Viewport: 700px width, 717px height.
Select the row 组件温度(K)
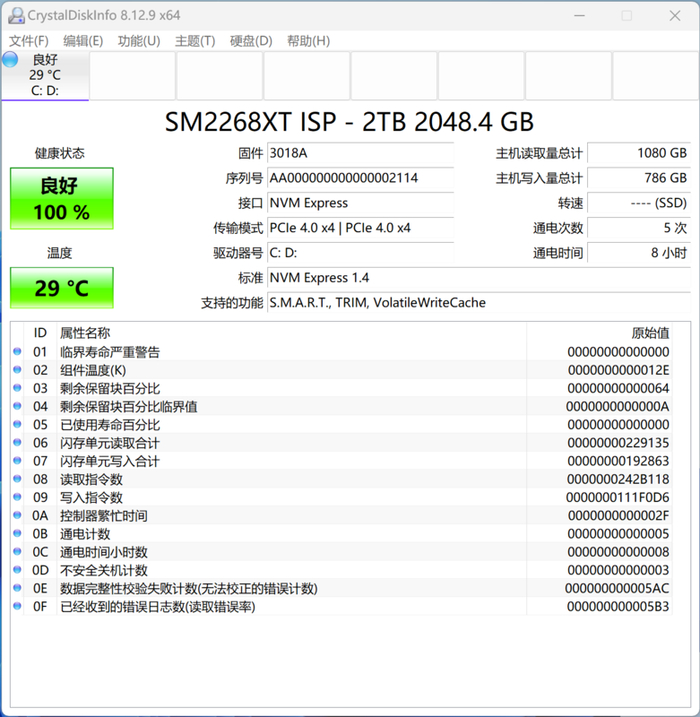(342, 370)
